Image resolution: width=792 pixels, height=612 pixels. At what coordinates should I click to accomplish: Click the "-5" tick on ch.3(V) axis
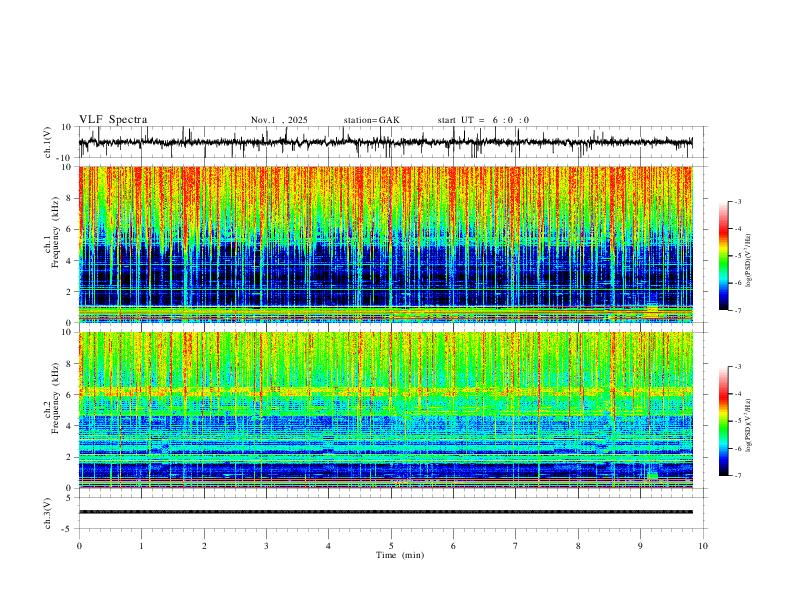click(x=68, y=529)
